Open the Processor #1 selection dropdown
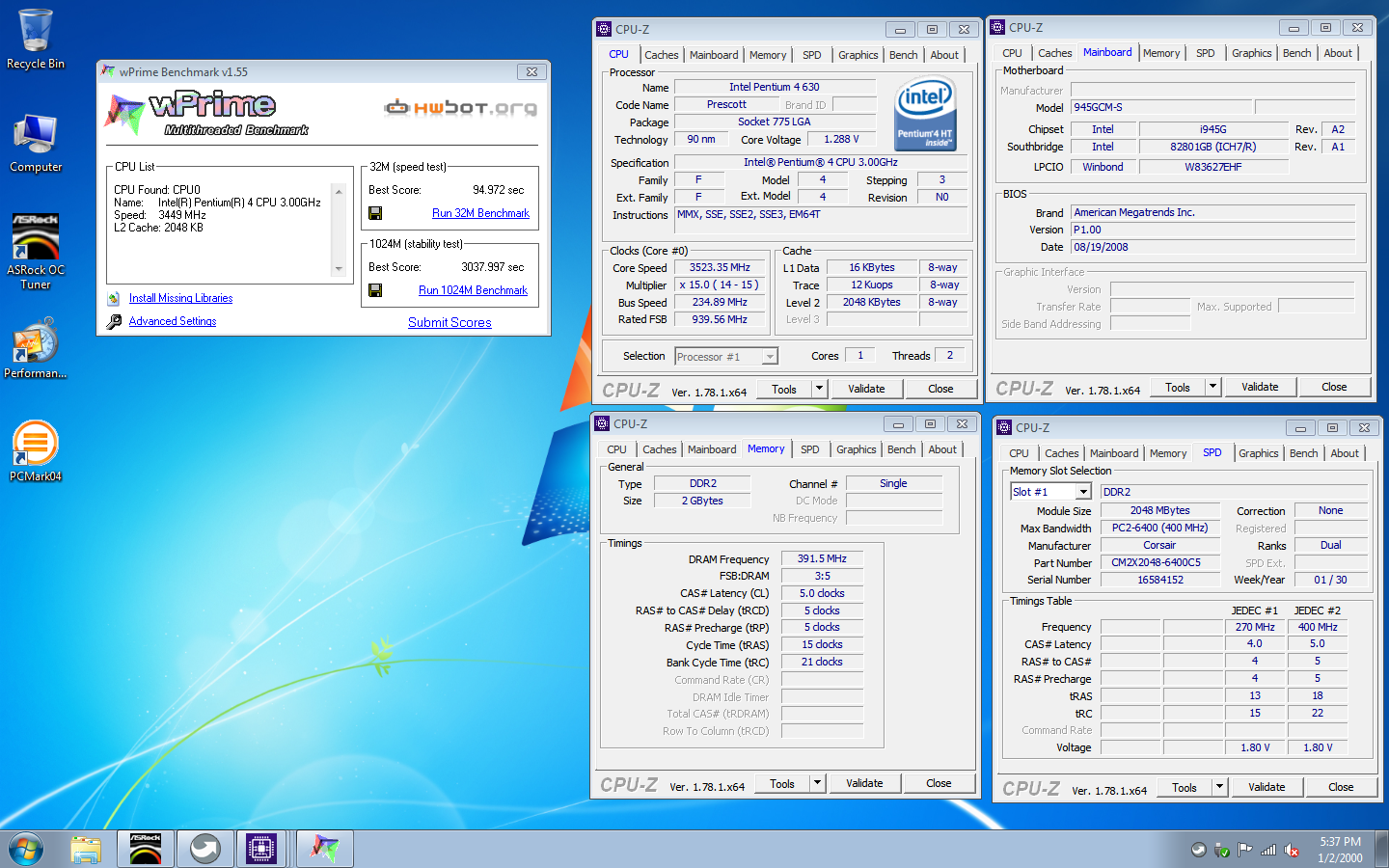Image resolution: width=1389 pixels, height=868 pixels. 770,357
